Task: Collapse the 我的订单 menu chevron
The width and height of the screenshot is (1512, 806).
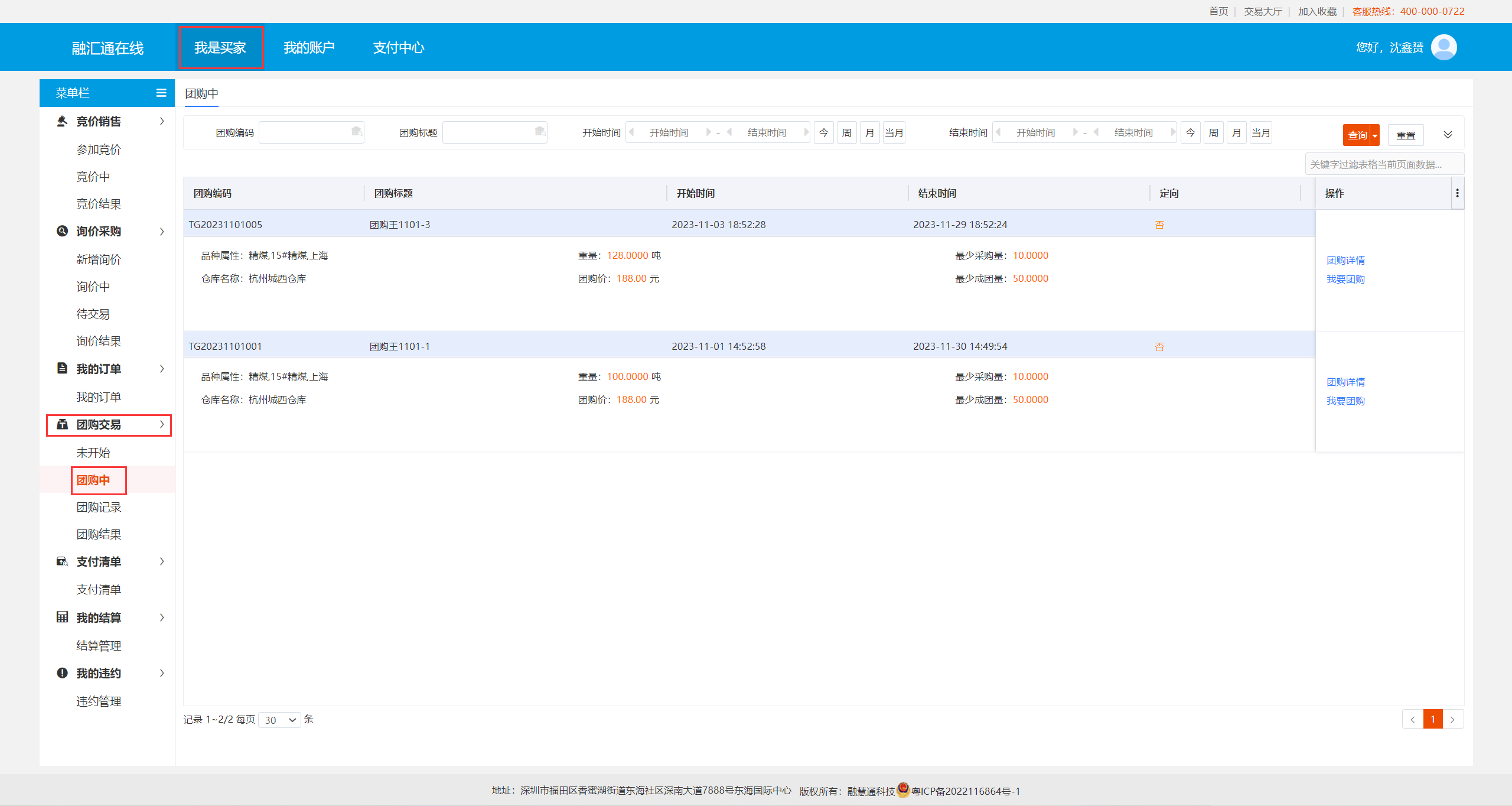Action: click(x=162, y=369)
